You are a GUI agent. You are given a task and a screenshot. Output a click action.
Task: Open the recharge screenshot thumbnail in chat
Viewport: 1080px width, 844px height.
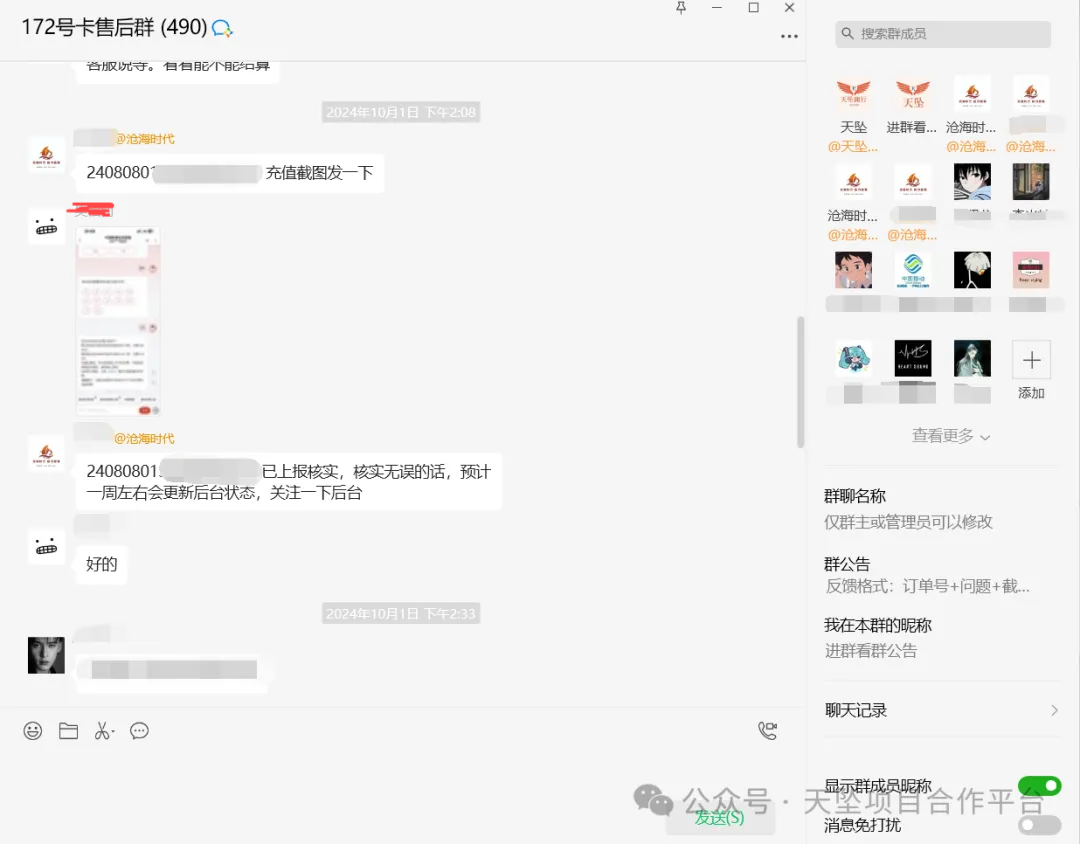point(118,318)
